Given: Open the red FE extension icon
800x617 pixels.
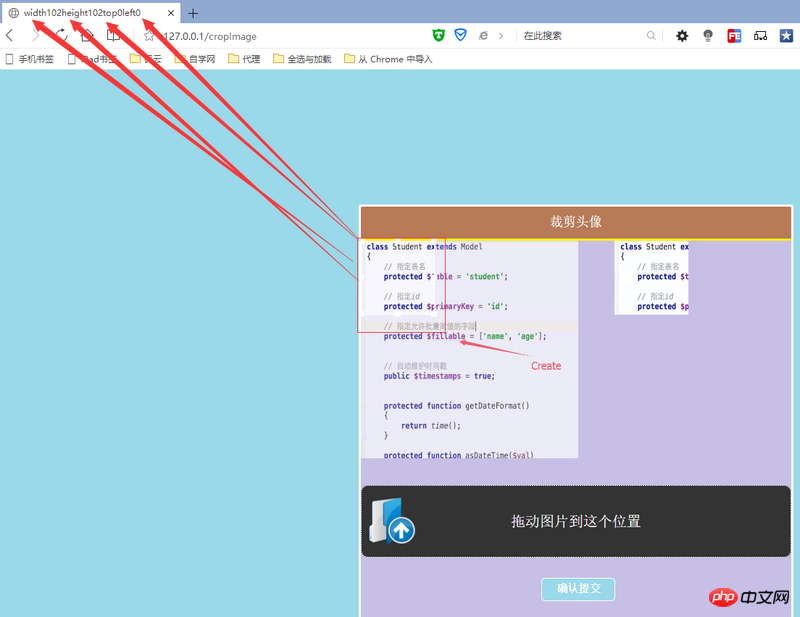Looking at the screenshot, I should click(x=734, y=36).
